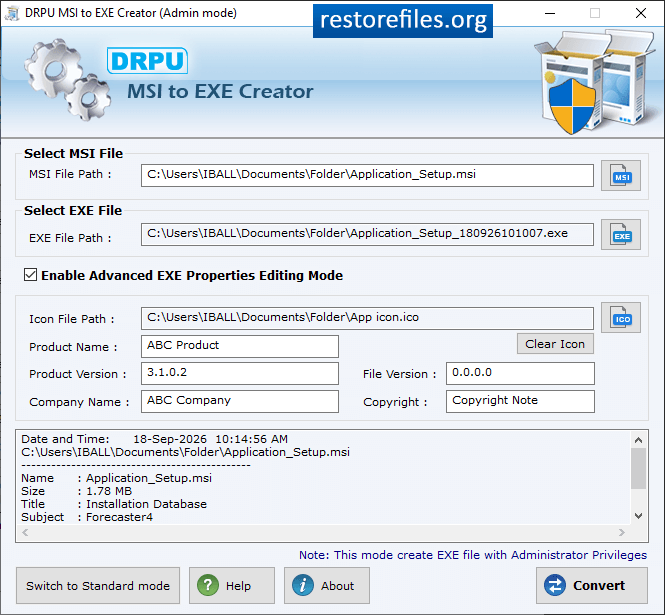This screenshot has height=615, width=665.
Task: Switch to Standard mode
Action: pyautogui.click(x=98, y=585)
